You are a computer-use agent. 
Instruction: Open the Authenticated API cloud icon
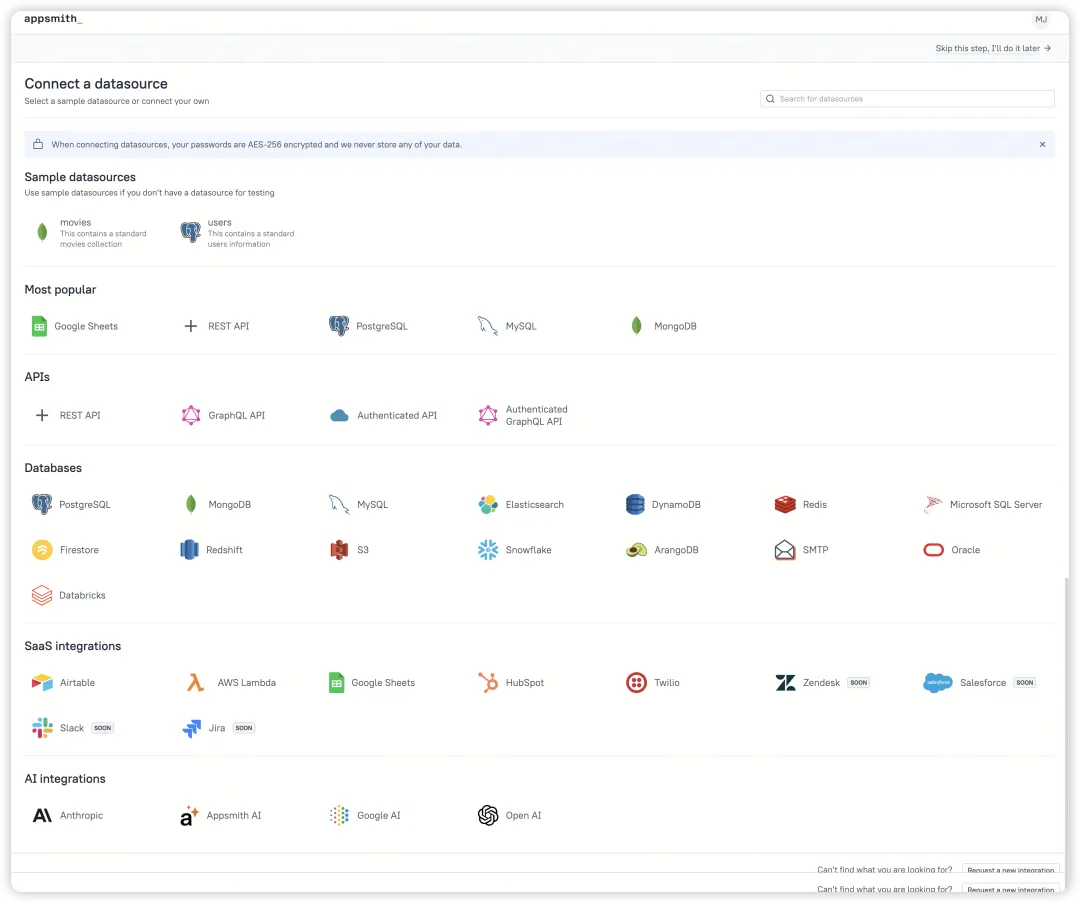(339, 415)
